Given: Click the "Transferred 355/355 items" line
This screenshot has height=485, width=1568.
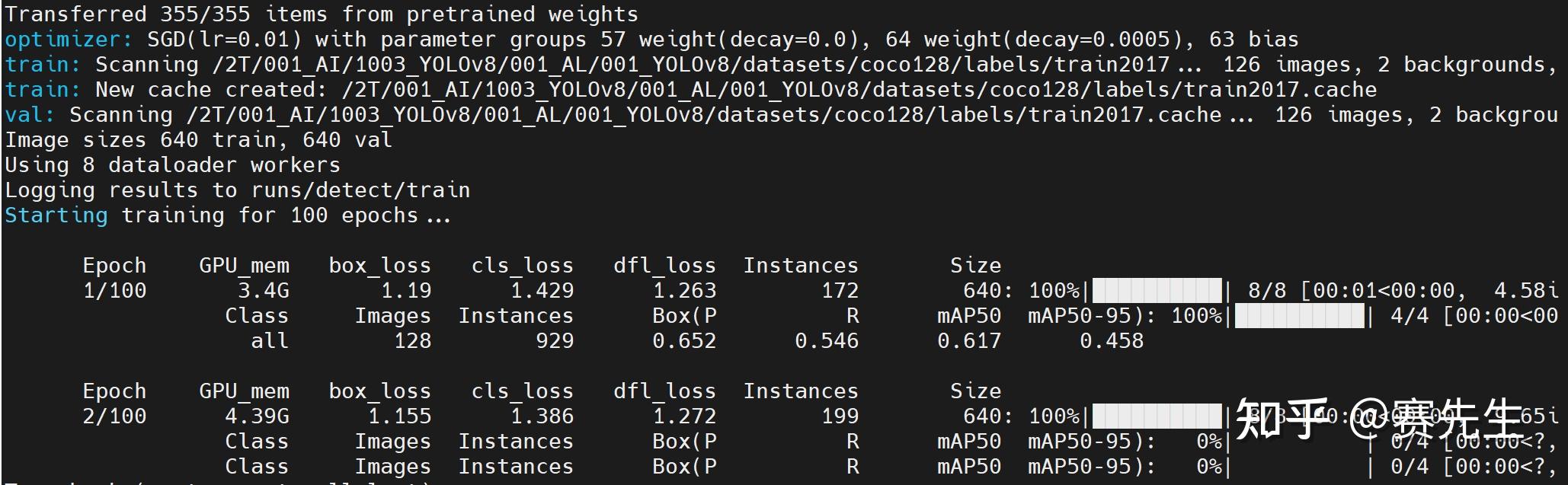Looking at the screenshot, I should tap(322, 14).
